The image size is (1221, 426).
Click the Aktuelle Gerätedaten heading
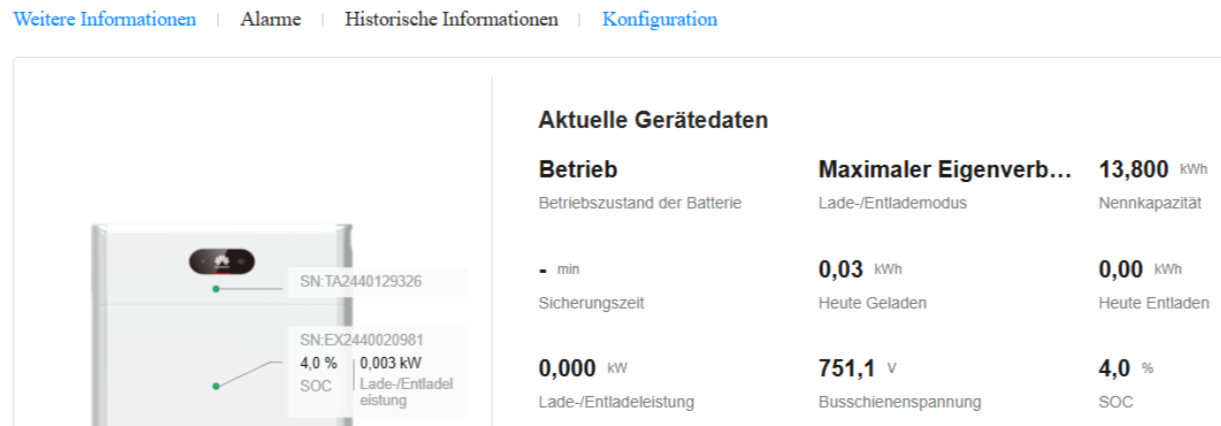point(653,121)
